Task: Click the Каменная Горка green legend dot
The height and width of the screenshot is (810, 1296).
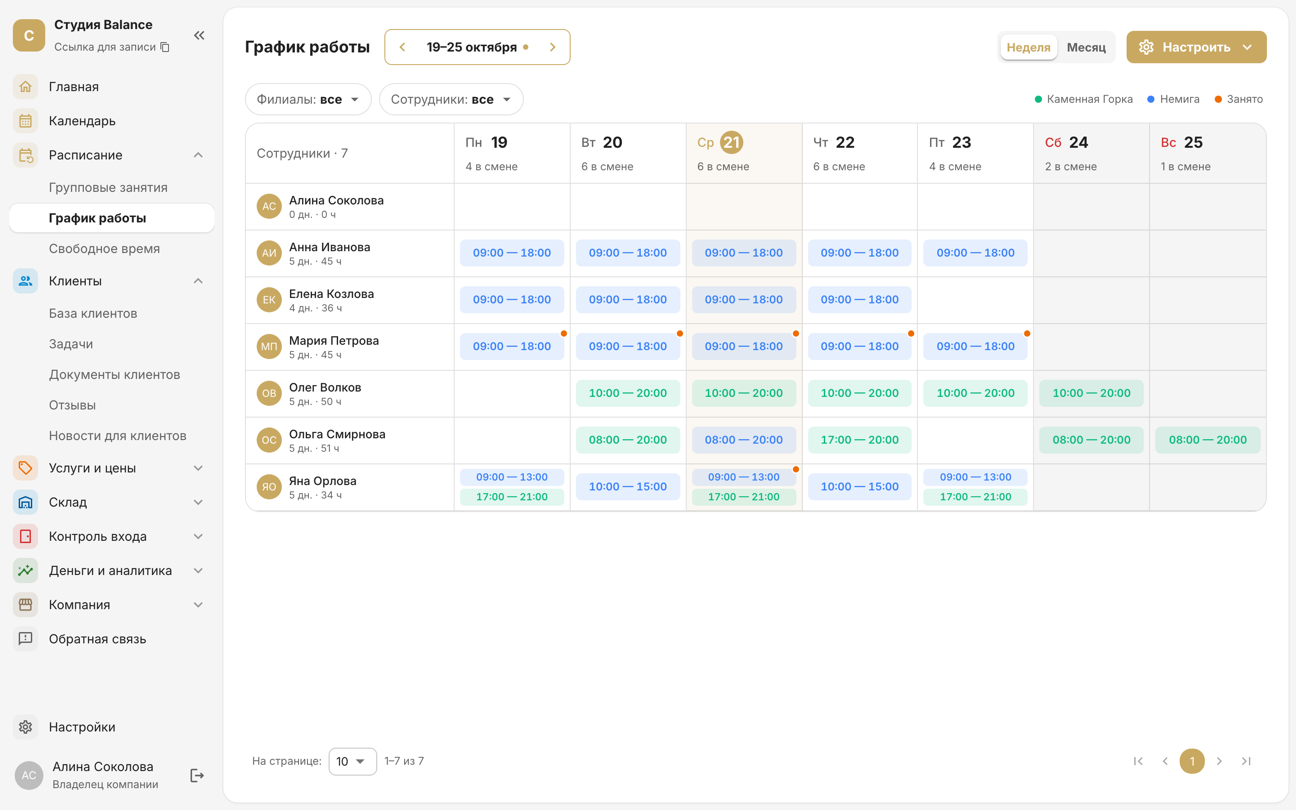Action: pyautogui.click(x=1038, y=99)
